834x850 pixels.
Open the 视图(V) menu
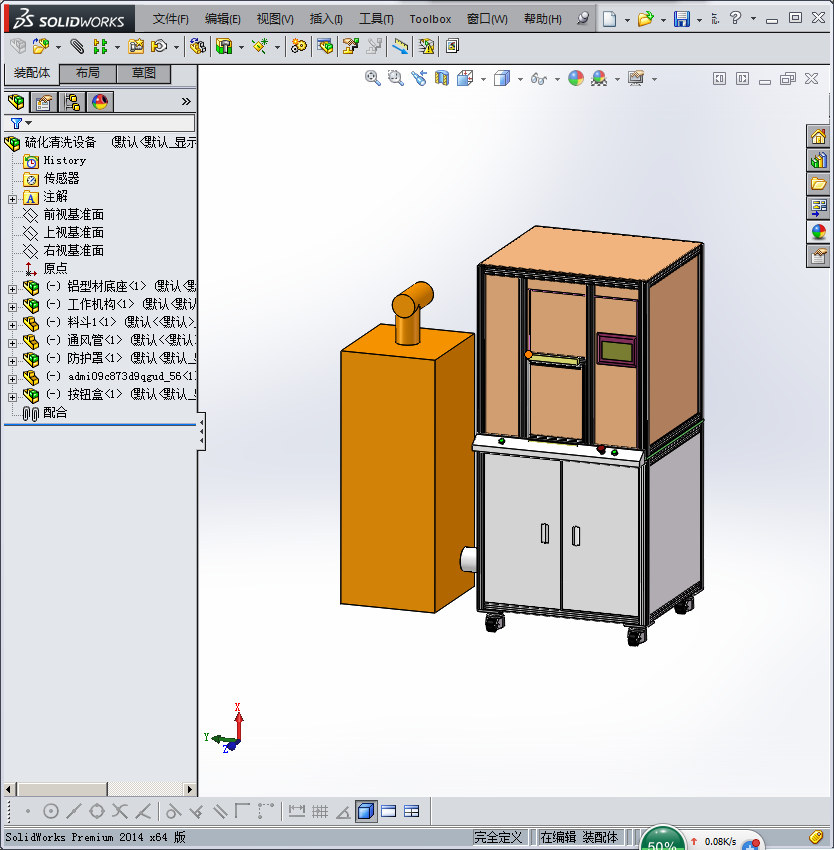pos(275,19)
